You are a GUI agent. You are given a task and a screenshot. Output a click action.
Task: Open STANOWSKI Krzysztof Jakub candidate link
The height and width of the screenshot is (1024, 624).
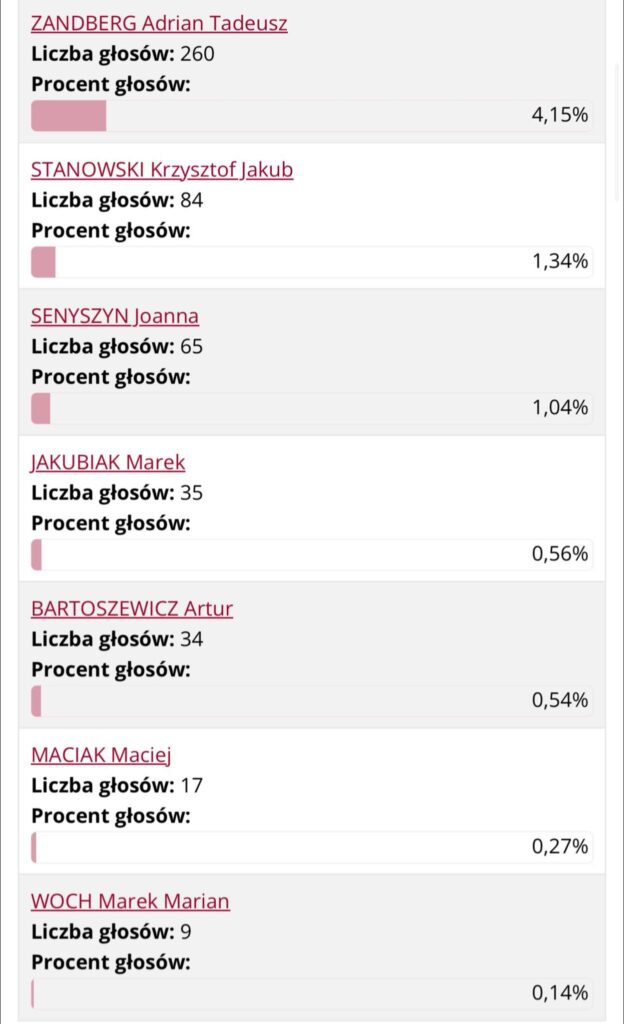coord(162,169)
